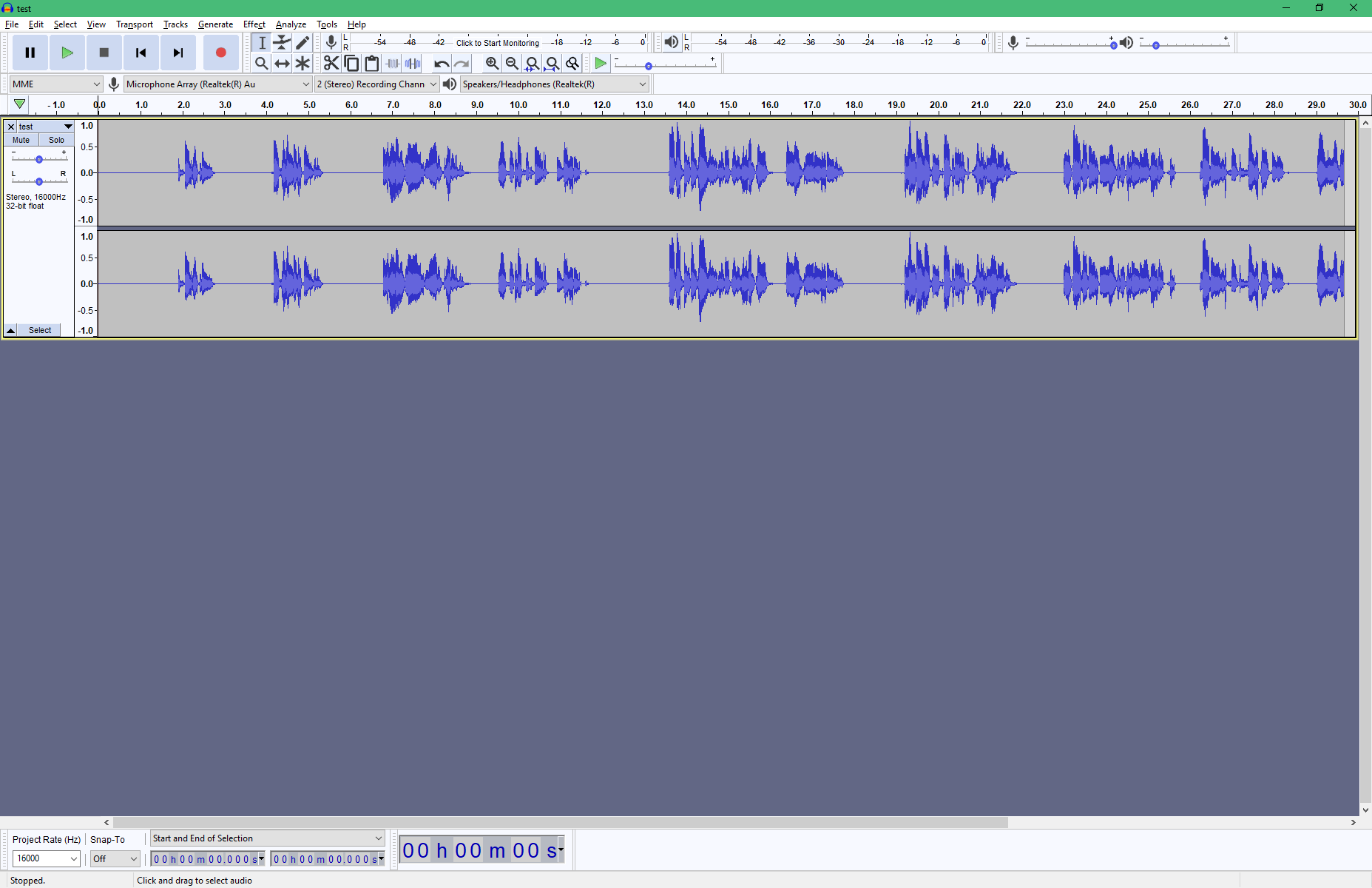Copy the selection using the Copy icon
The image size is (1372, 888).
pos(352,63)
